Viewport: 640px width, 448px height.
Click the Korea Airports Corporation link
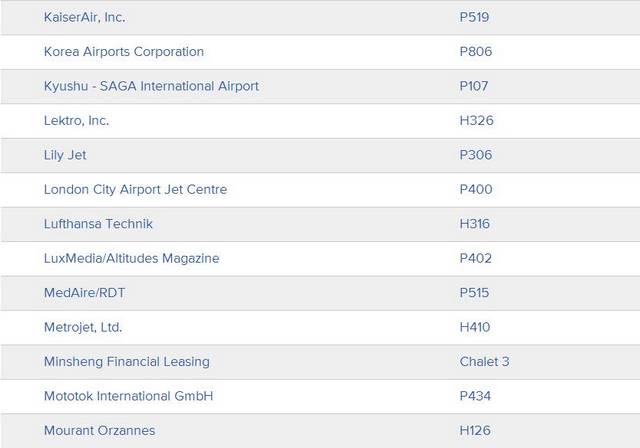[124, 52]
